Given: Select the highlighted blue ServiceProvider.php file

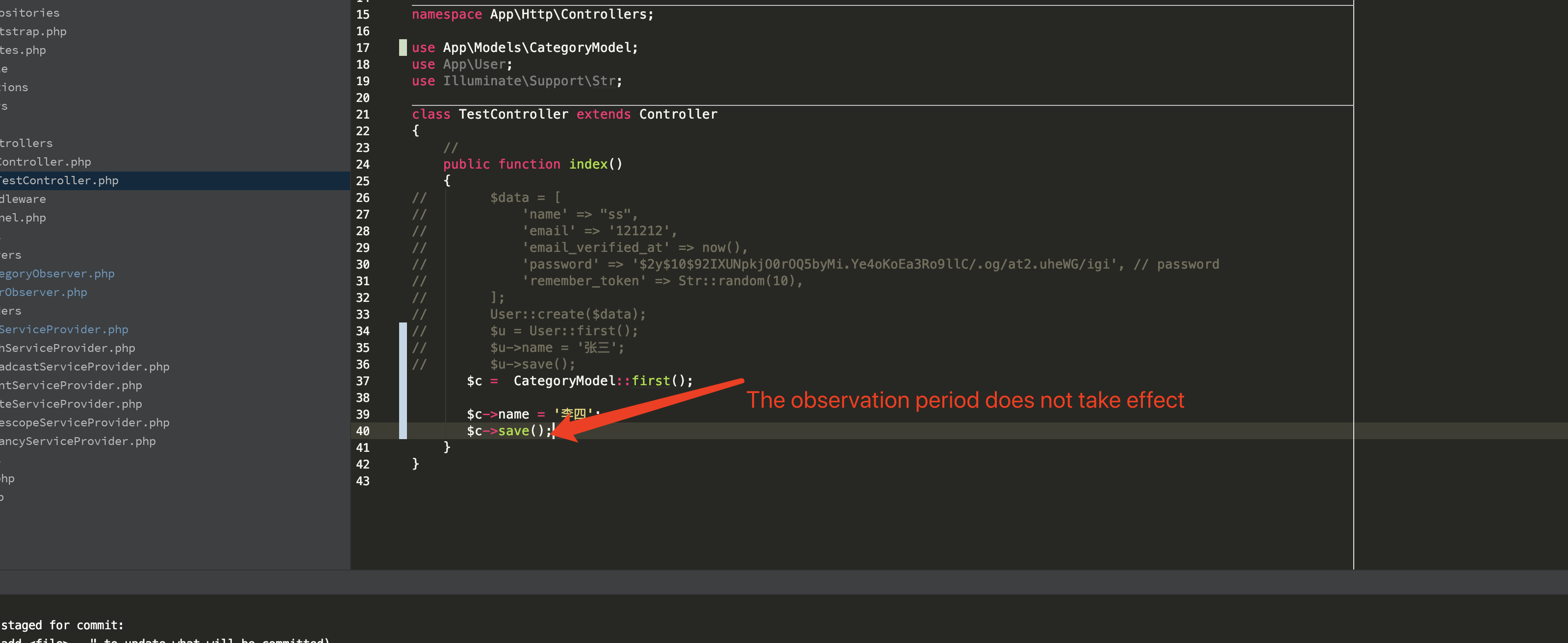Looking at the screenshot, I should click(x=64, y=329).
